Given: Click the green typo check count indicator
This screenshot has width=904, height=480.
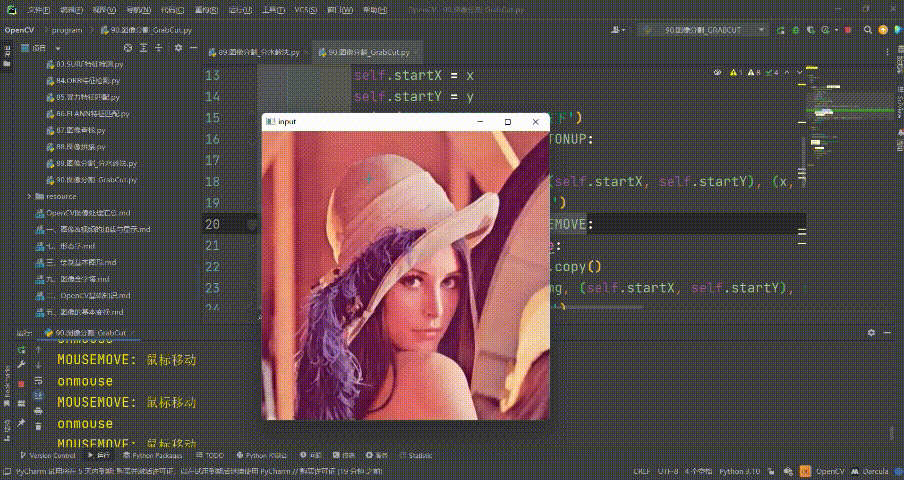Looking at the screenshot, I should (773, 73).
